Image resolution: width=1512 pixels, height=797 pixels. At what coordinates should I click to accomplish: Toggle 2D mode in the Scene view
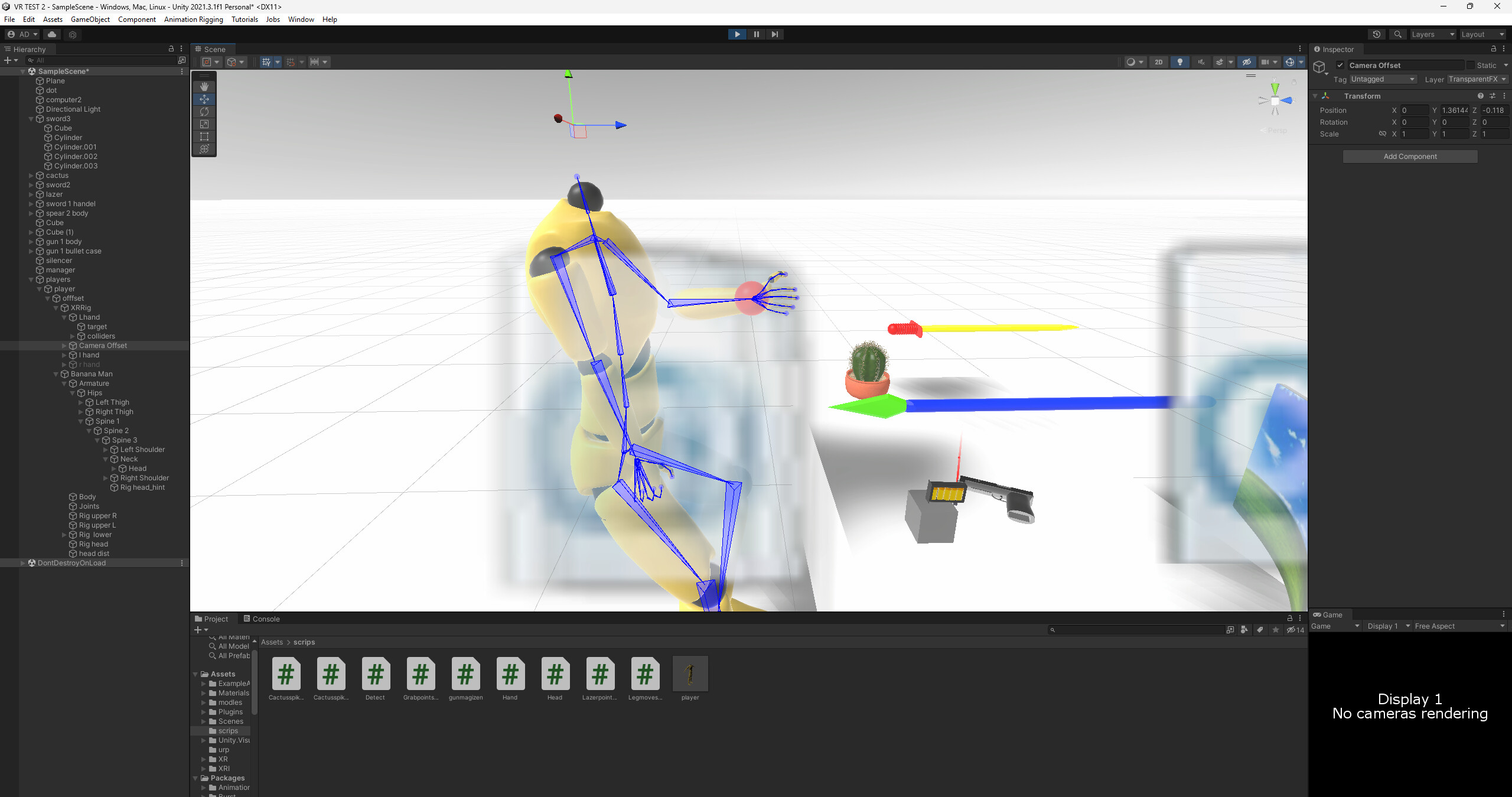click(1159, 62)
